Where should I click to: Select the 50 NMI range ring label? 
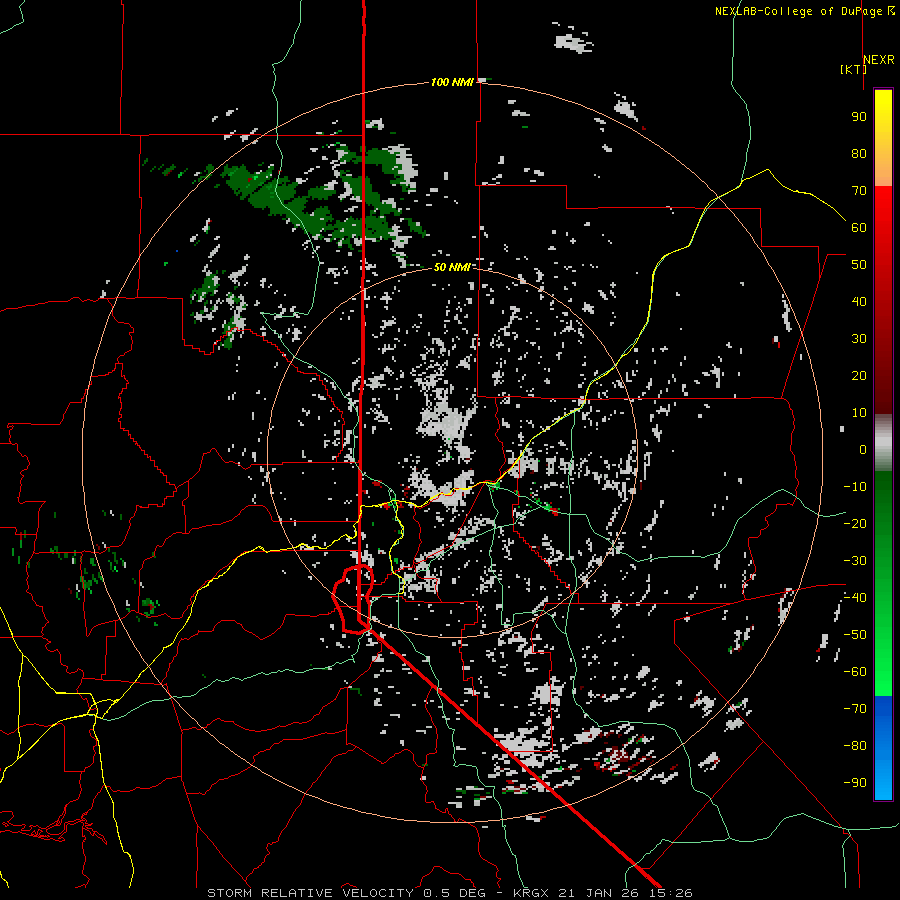click(452, 267)
